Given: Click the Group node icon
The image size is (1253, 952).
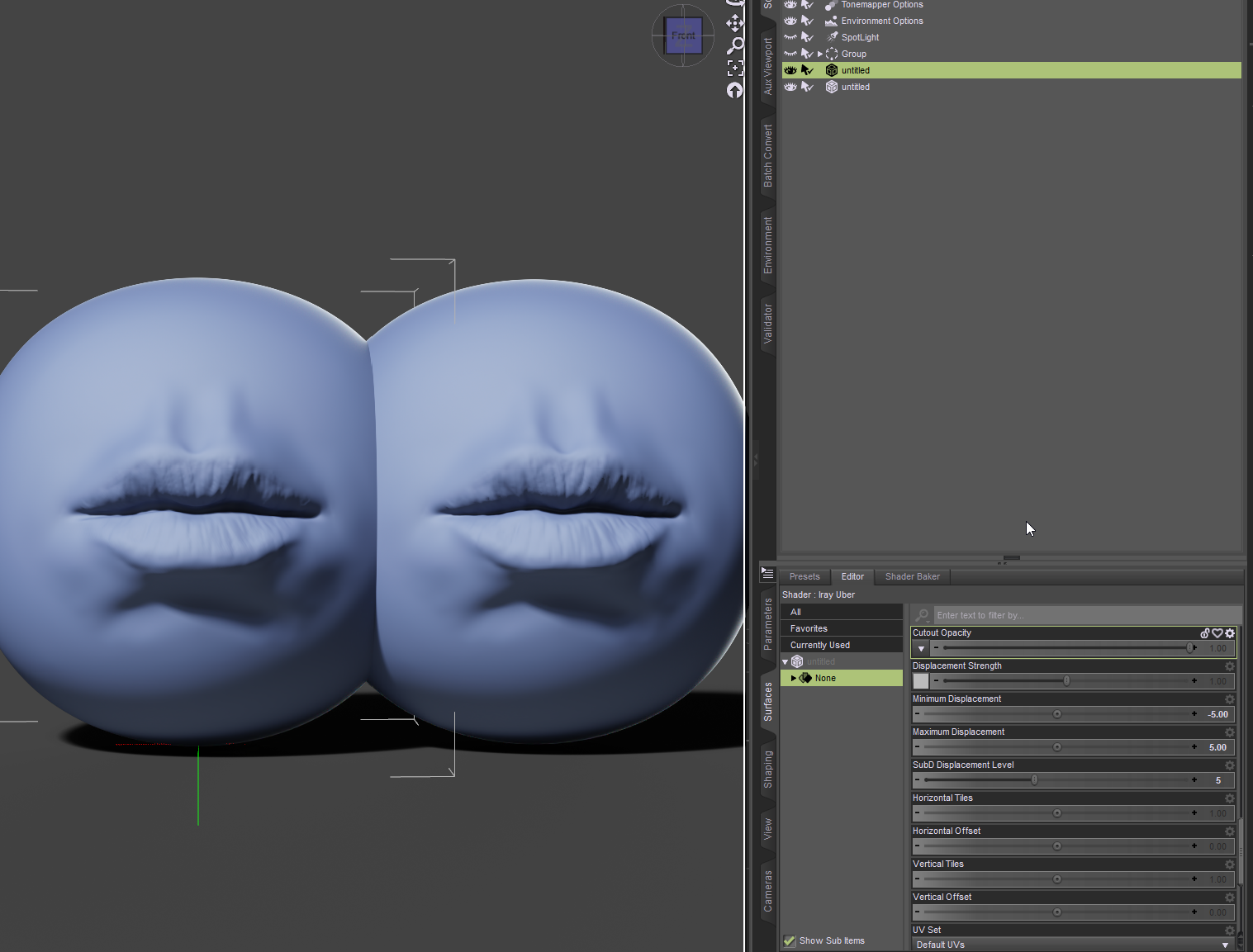Looking at the screenshot, I should 832,54.
